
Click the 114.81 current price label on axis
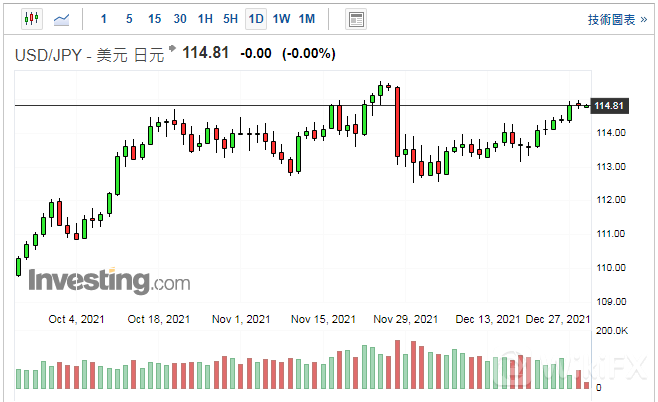[x=609, y=106]
